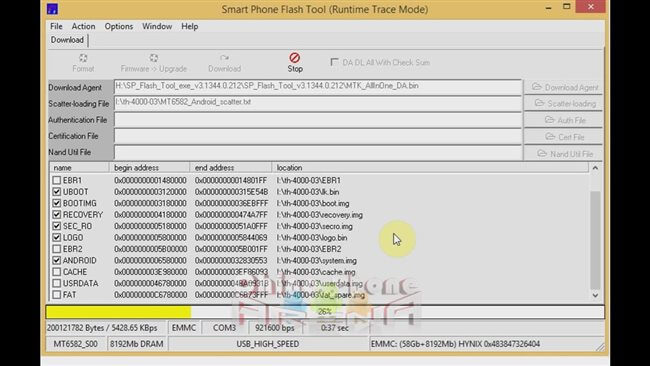Select the system.img location text
Image resolution: width=650 pixels, height=366 pixels.
[317, 261]
